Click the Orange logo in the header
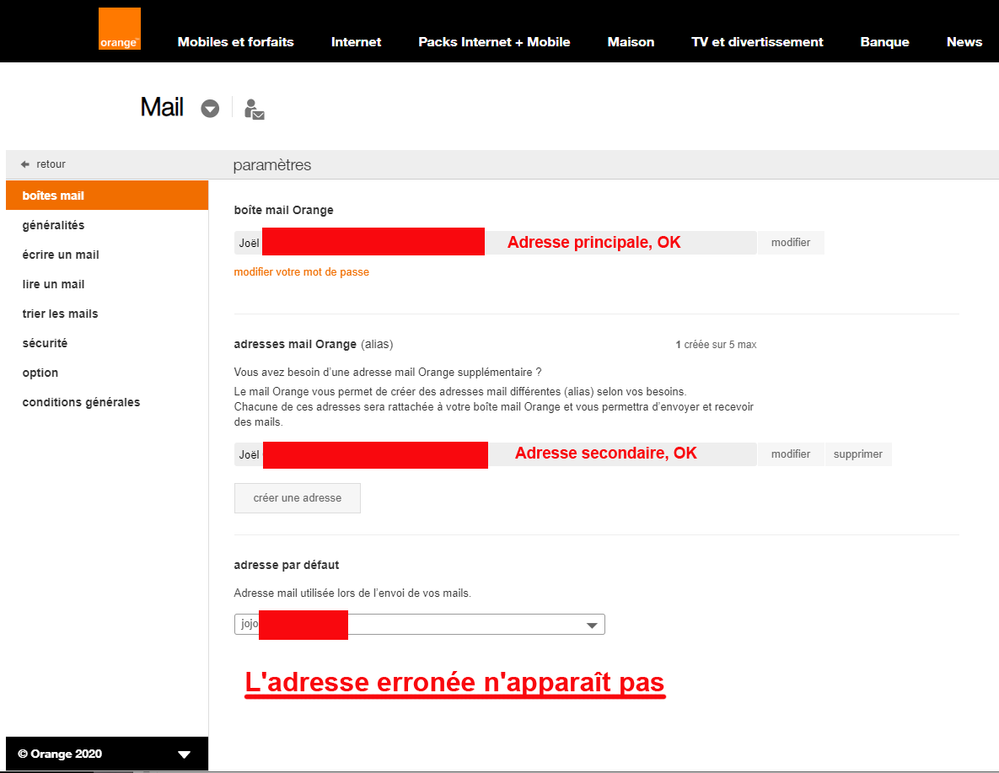Screen dimensions: 999x773 coord(119,29)
